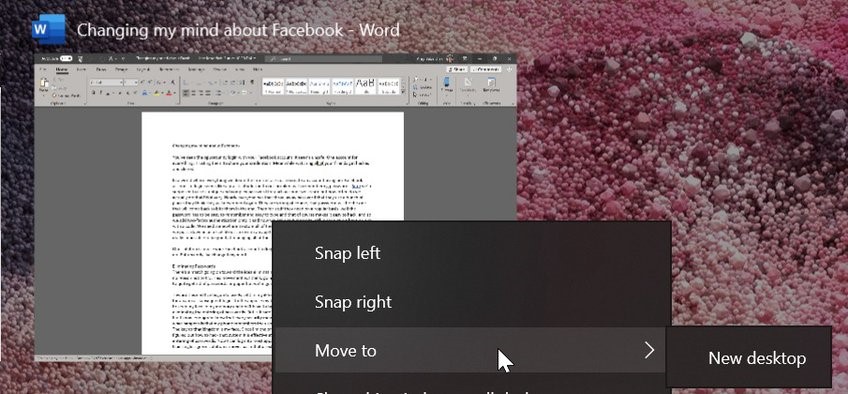848x394 pixels.
Task: Click the document page in Word thumbnail
Action: pos(273,233)
